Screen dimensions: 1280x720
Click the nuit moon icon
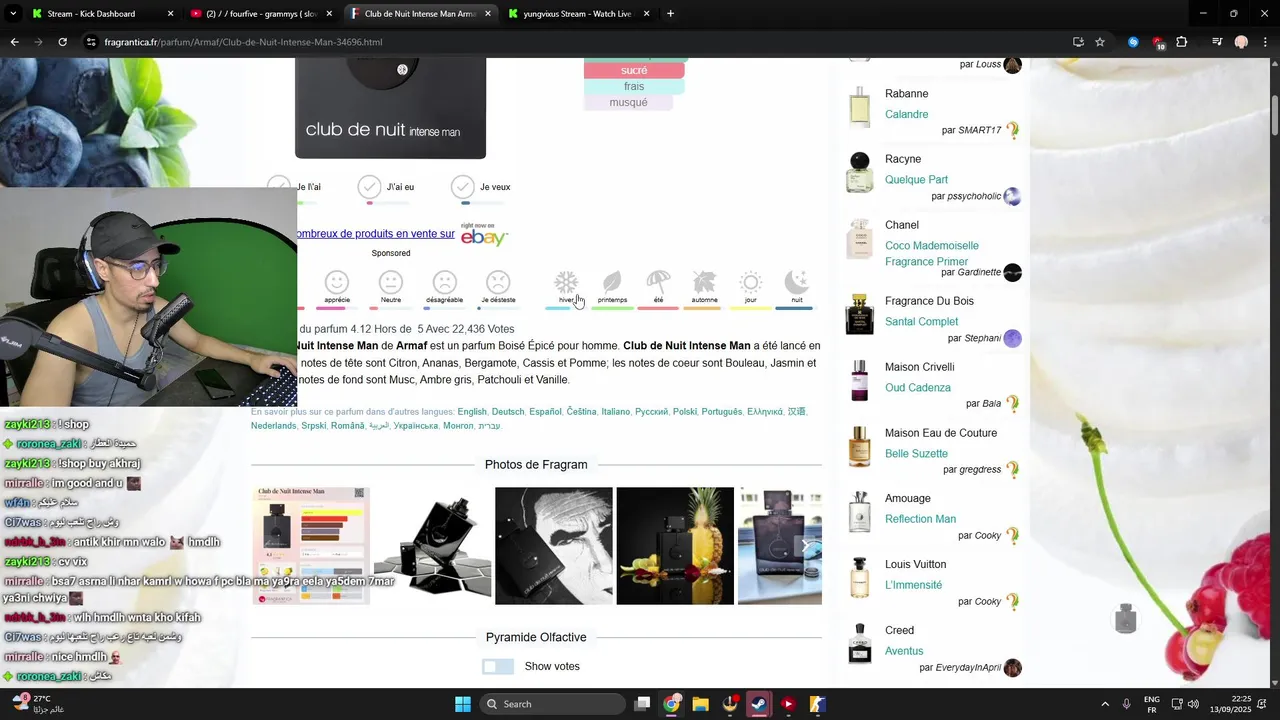(x=797, y=283)
